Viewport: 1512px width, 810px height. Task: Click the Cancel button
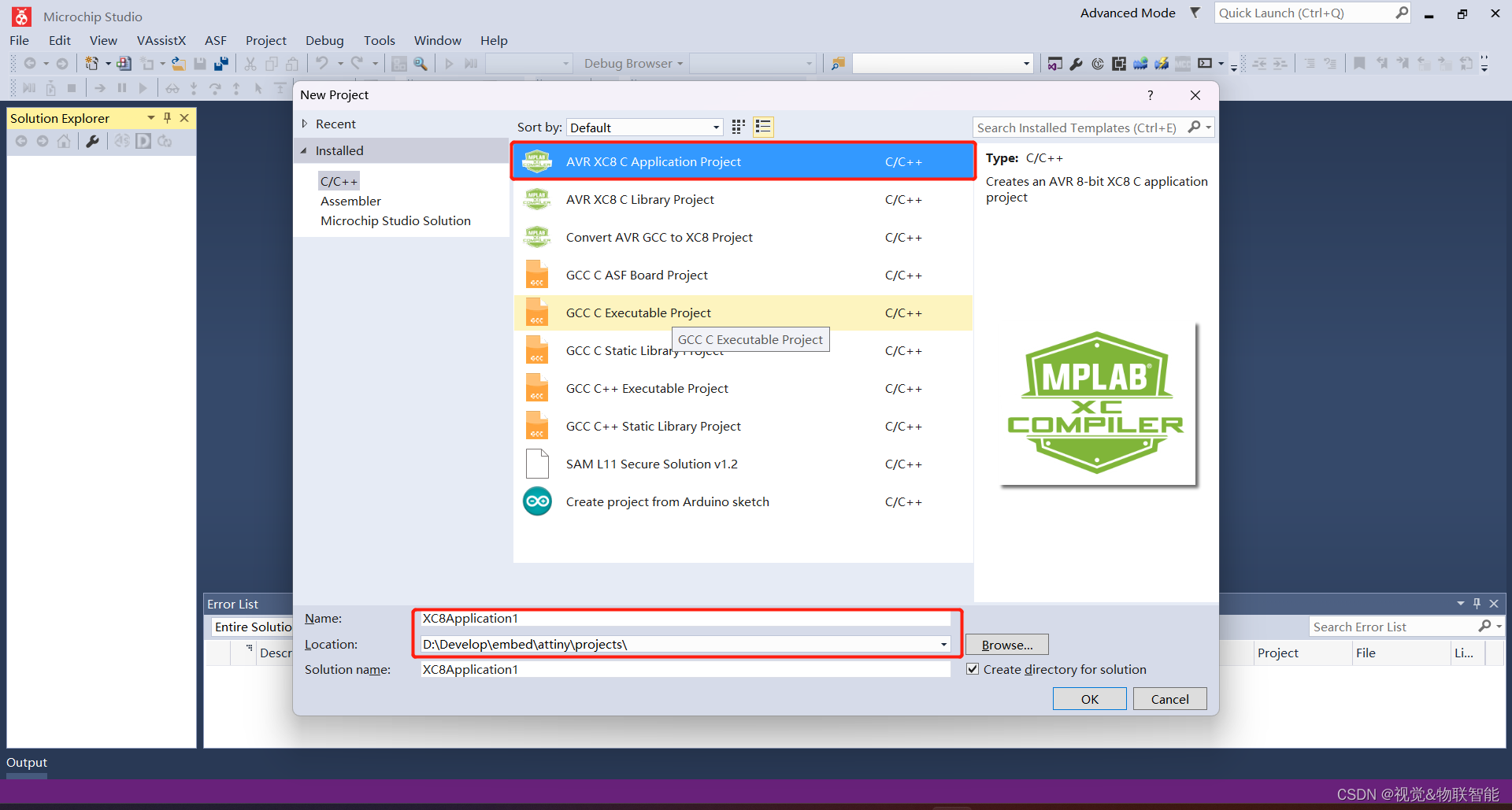click(1170, 699)
